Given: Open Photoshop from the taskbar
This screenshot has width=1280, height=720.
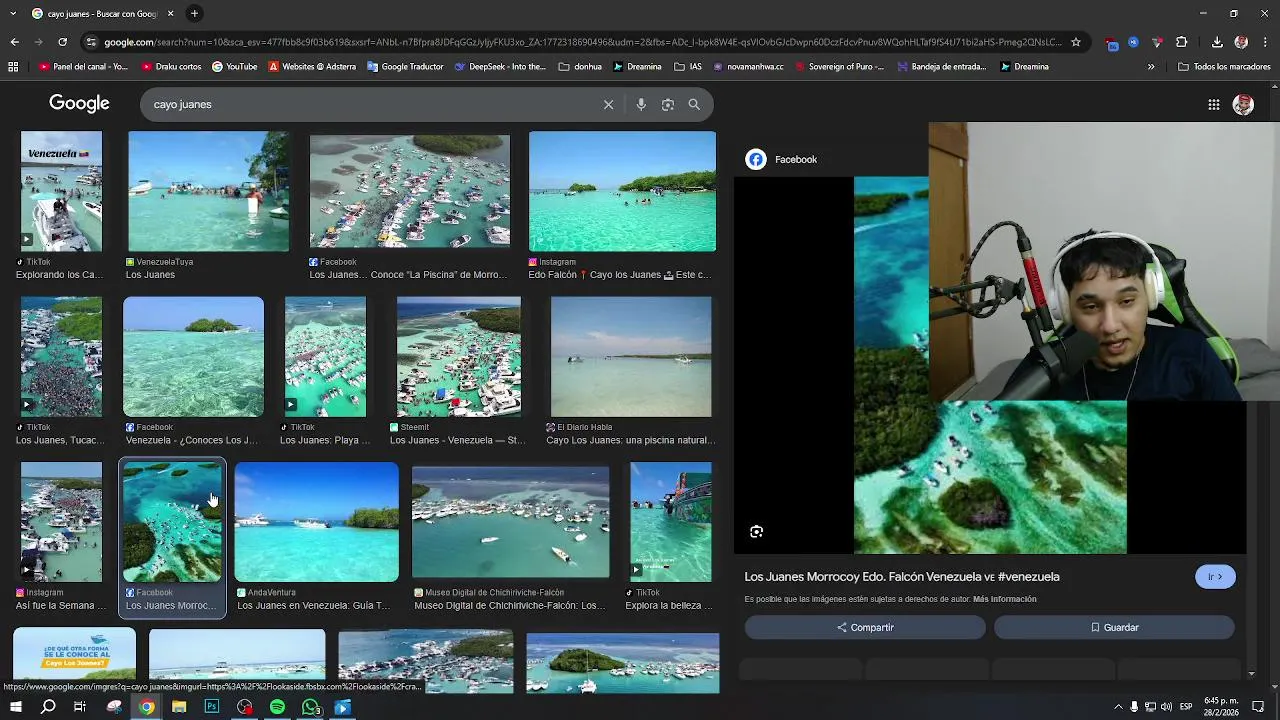Looking at the screenshot, I should [212, 707].
